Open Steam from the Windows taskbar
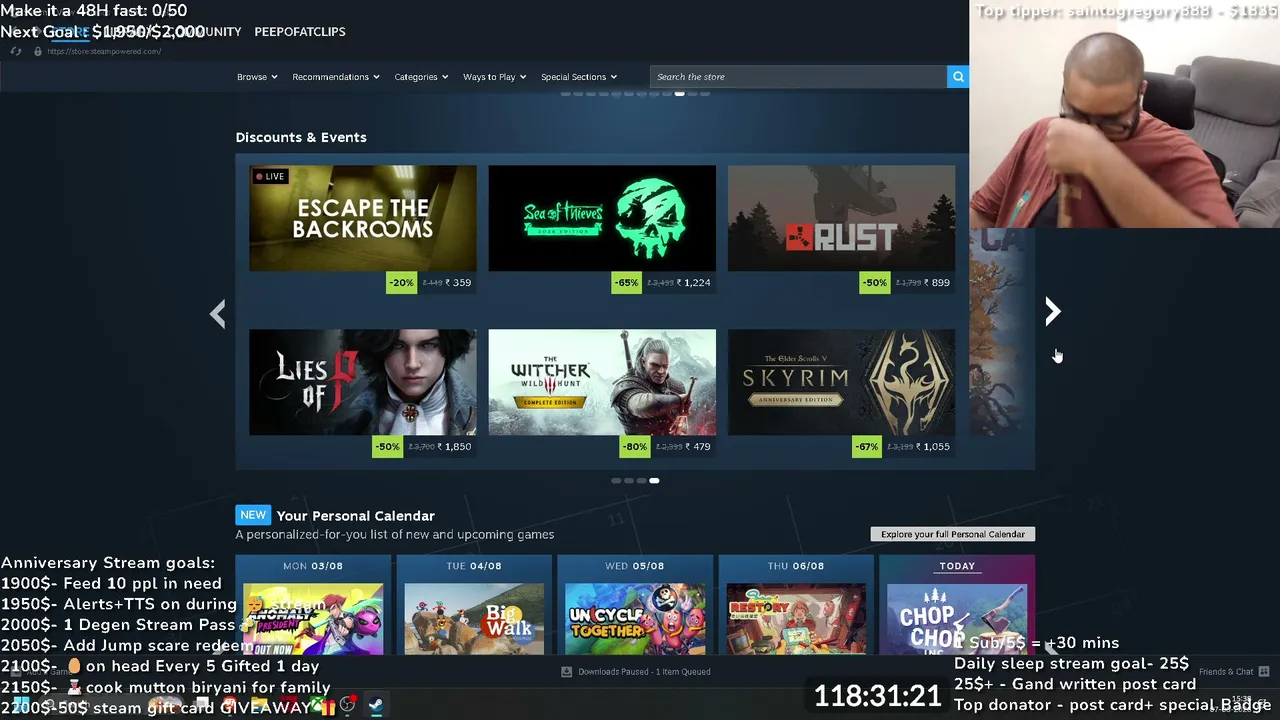The image size is (1280, 720). (375, 705)
